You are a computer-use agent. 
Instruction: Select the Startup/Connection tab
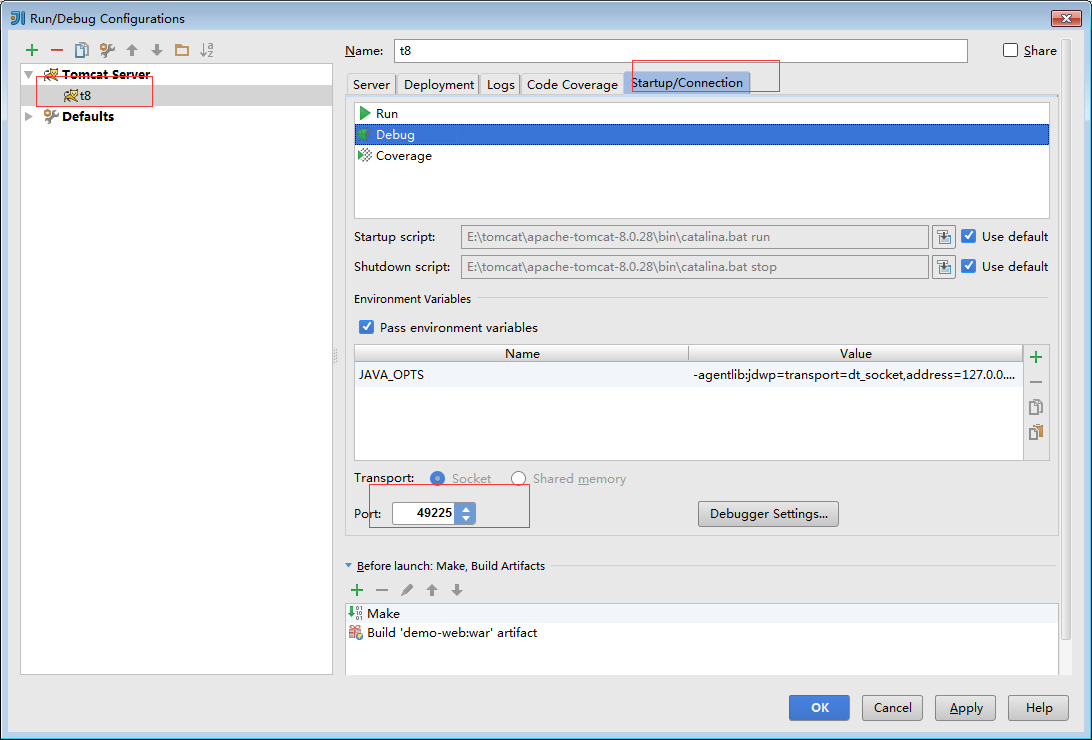[x=687, y=83]
